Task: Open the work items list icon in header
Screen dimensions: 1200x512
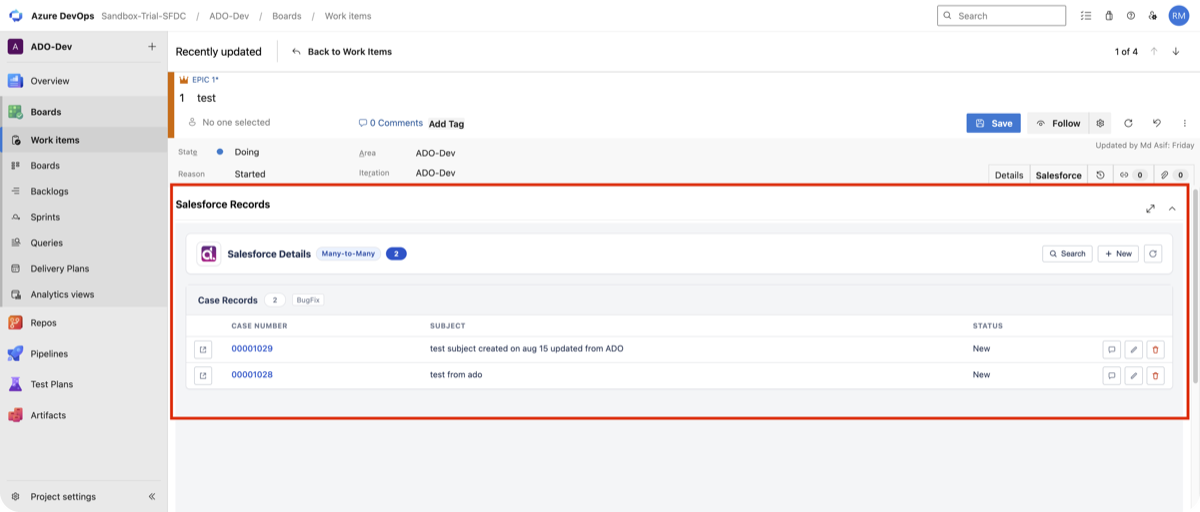Action: click(x=1086, y=16)
